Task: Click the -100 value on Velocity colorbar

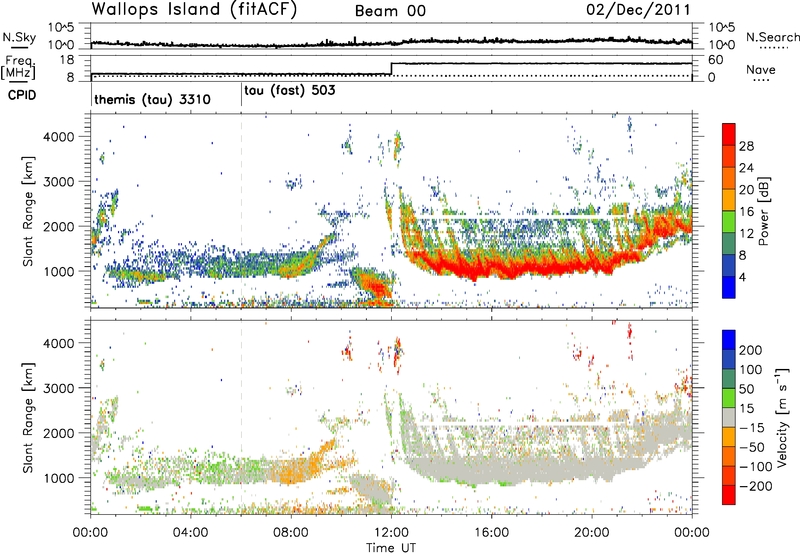Action: (756, 467)
